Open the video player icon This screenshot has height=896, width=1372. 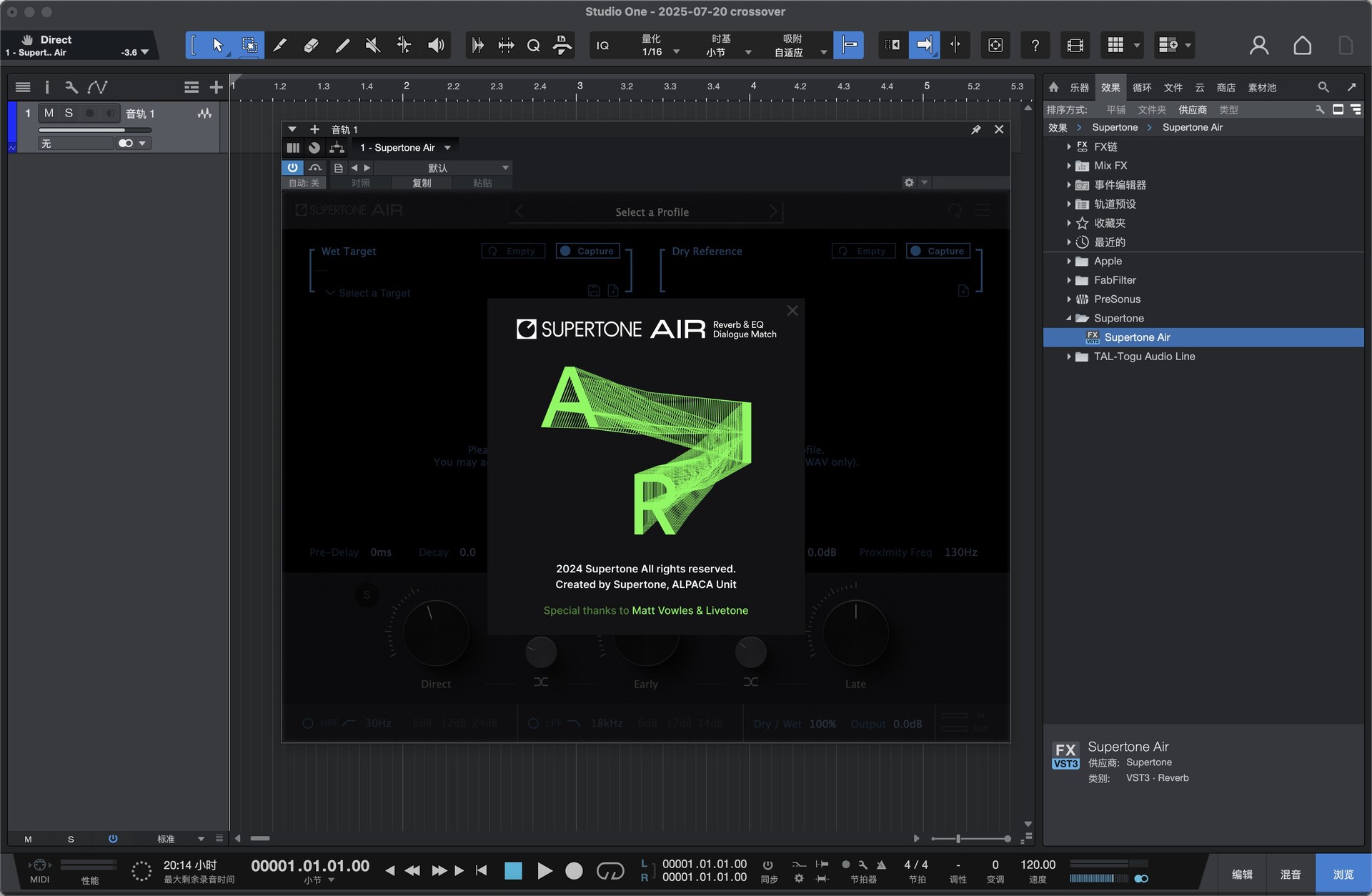pyautogui.click(x=1075, y=46)
